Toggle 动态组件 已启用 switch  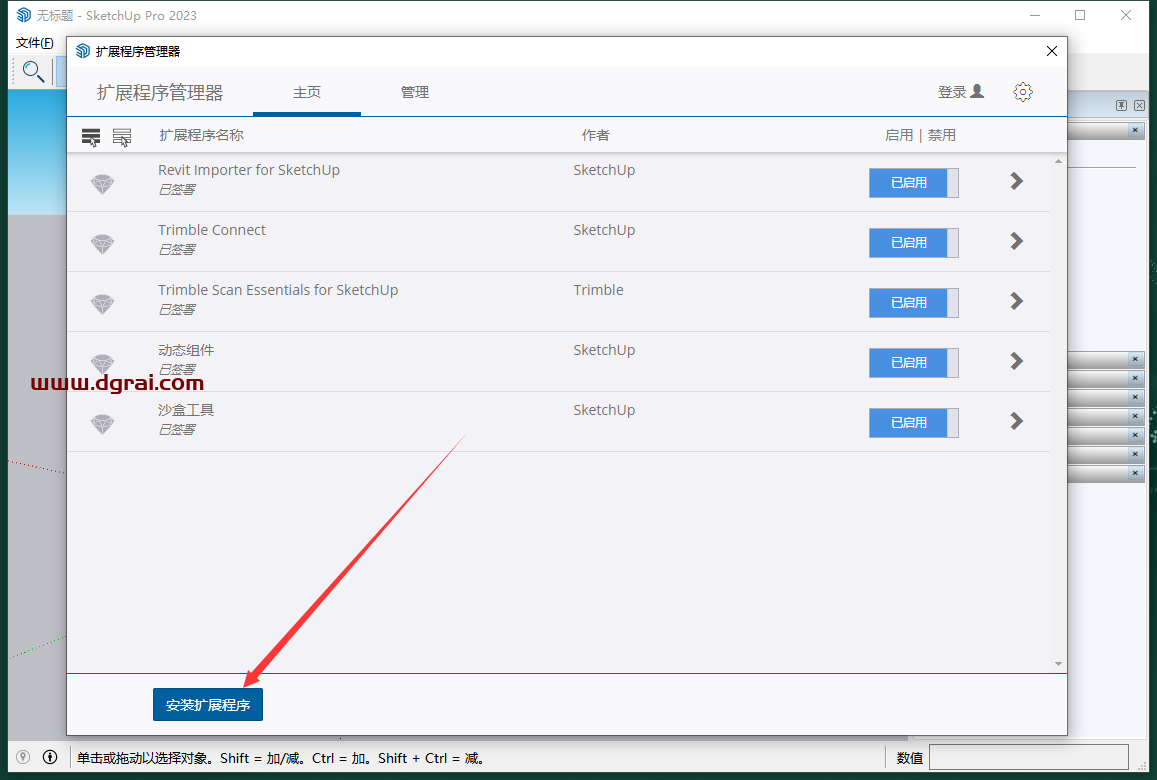click(x=913, y=362)
